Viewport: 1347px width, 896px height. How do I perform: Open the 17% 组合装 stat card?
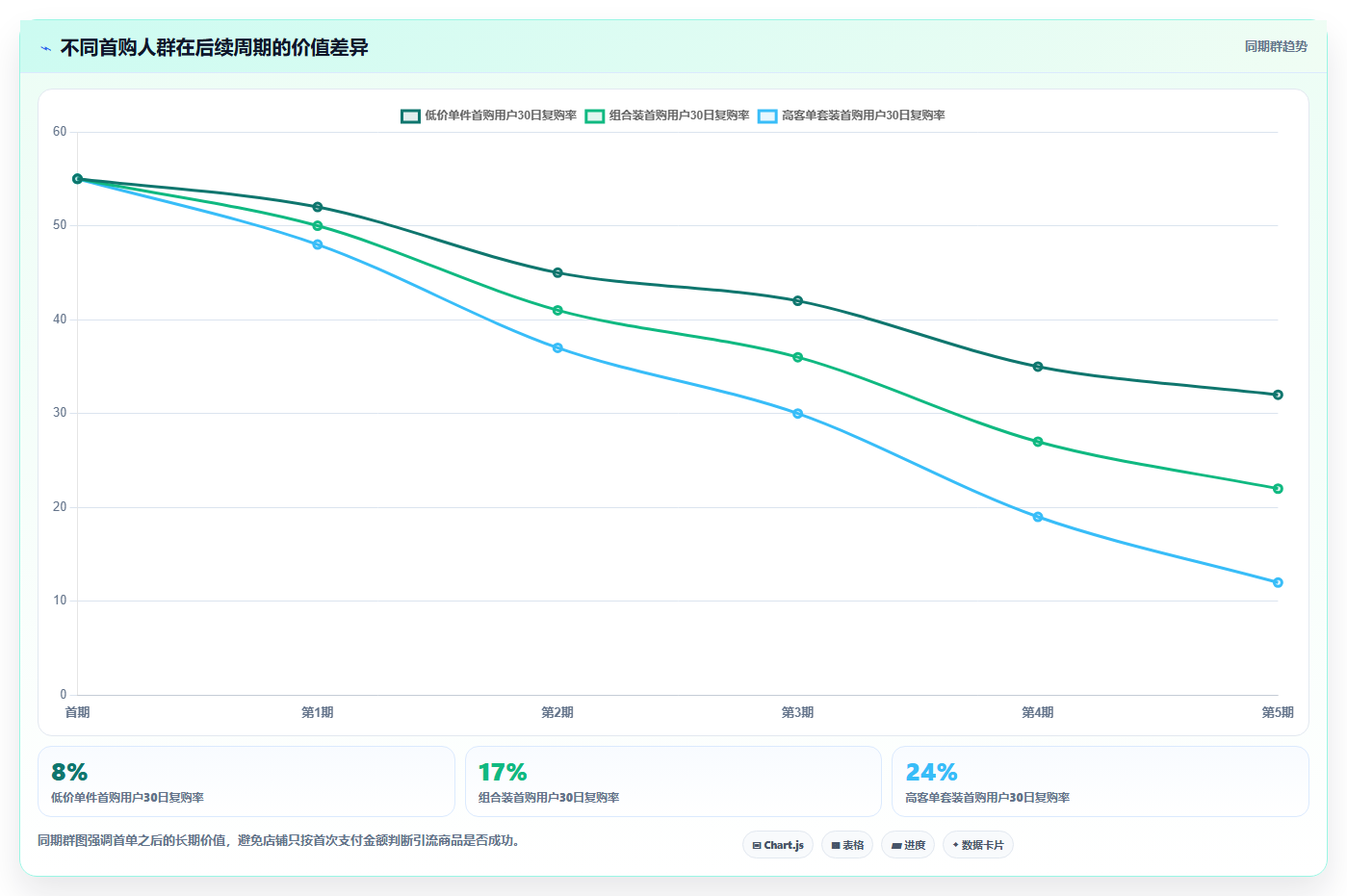[673, 781]
